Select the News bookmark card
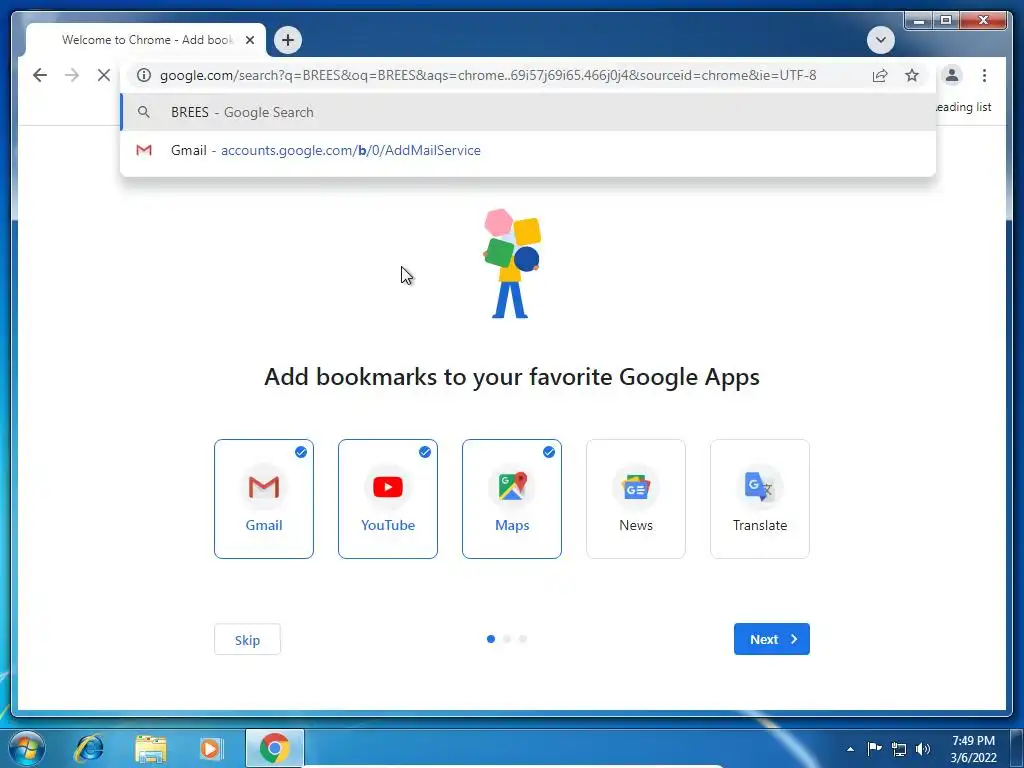Image resolution: width=1024 pixels, height=768 pixels. pos(636,499)
